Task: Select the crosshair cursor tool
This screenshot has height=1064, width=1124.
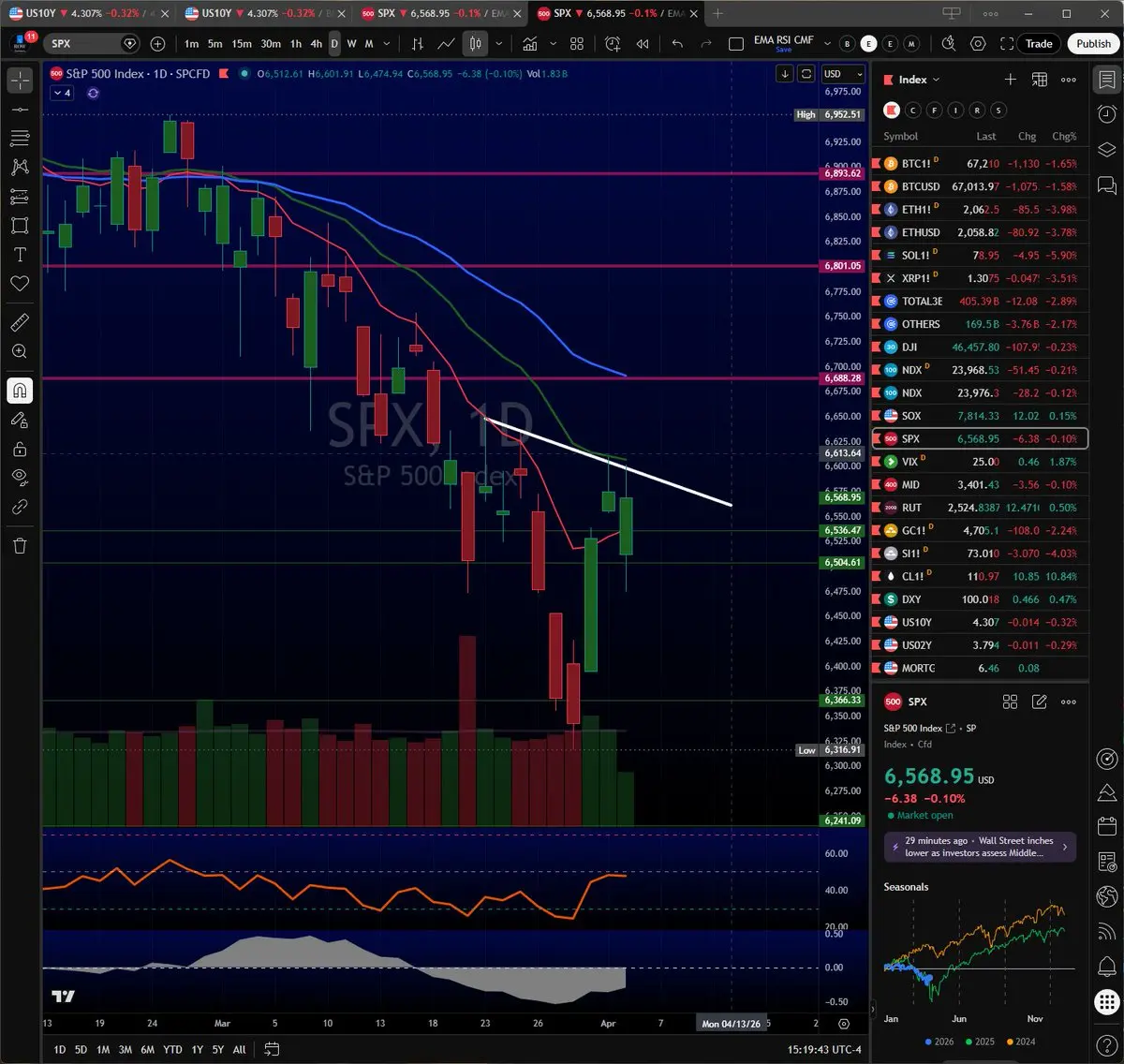Action: coord(20,81)
